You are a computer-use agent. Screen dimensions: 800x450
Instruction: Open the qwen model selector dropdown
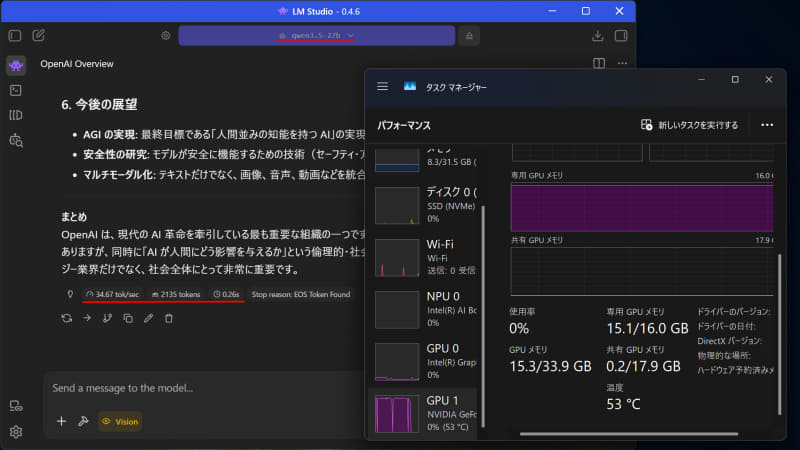pos(316,36)
